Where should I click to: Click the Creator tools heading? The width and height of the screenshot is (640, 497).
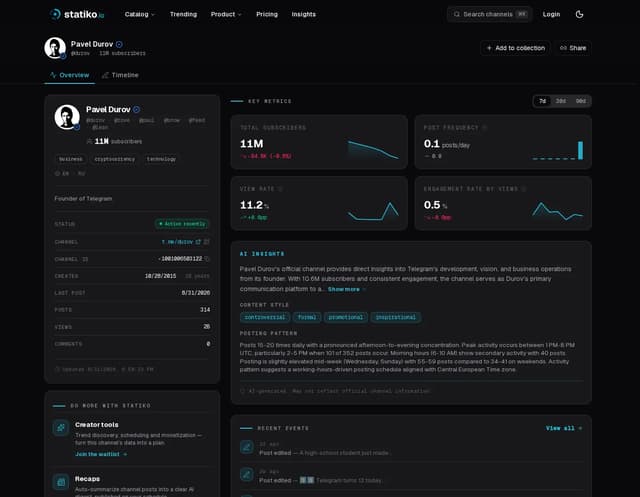(97, 425)
